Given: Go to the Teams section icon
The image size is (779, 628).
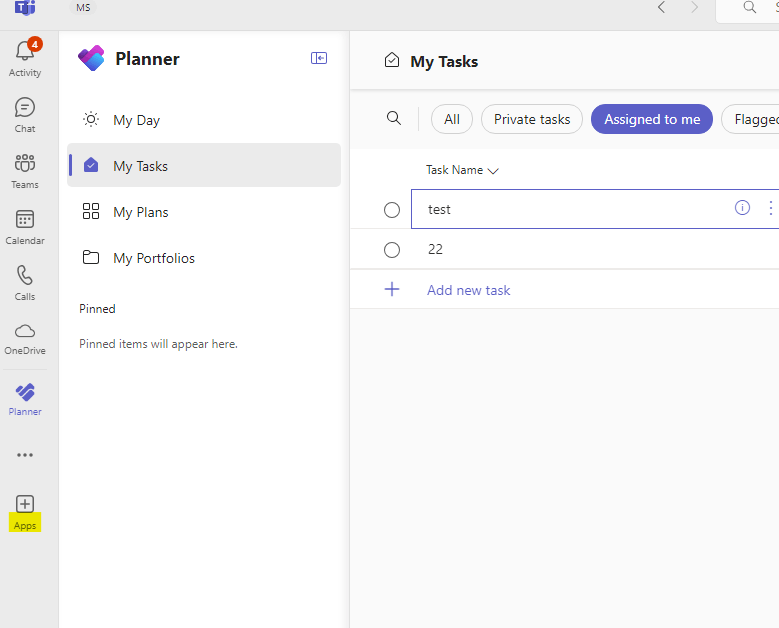Looking at the screenshot, I should click(25, 163).
